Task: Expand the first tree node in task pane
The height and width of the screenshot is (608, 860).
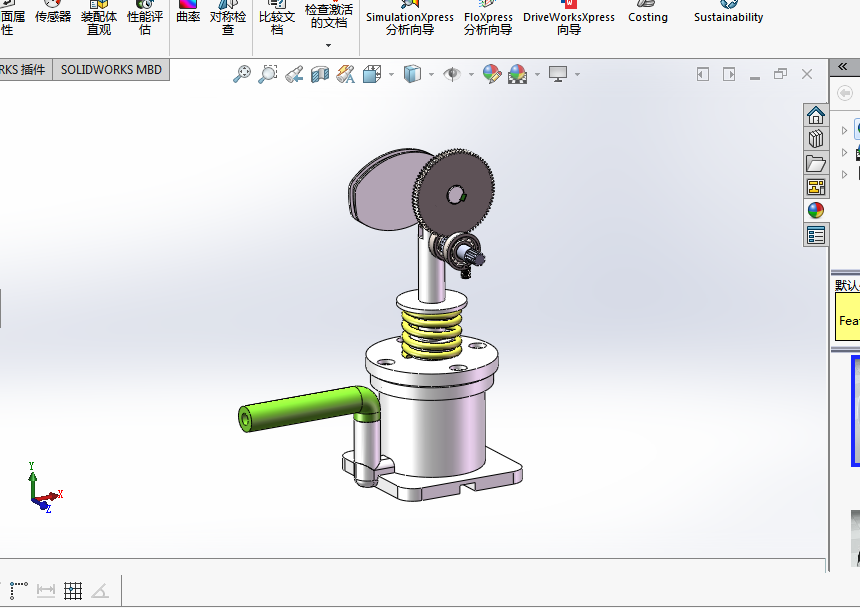Action: (x=845, y=130)
